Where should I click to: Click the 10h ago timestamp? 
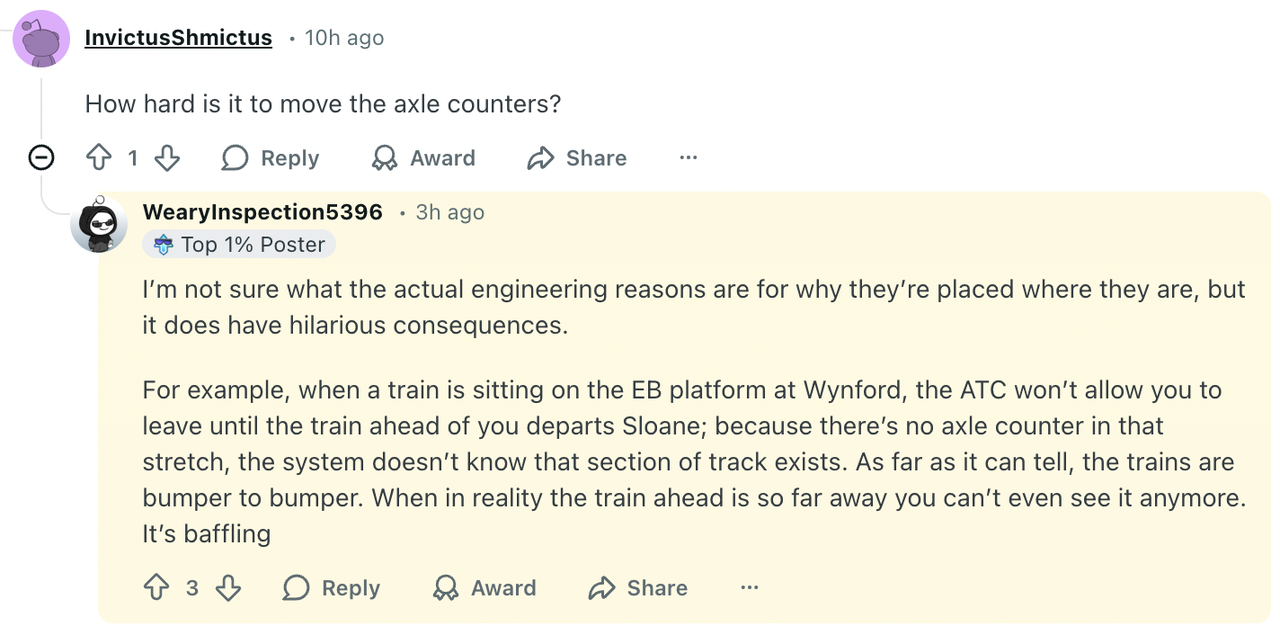tap(344, 38)
